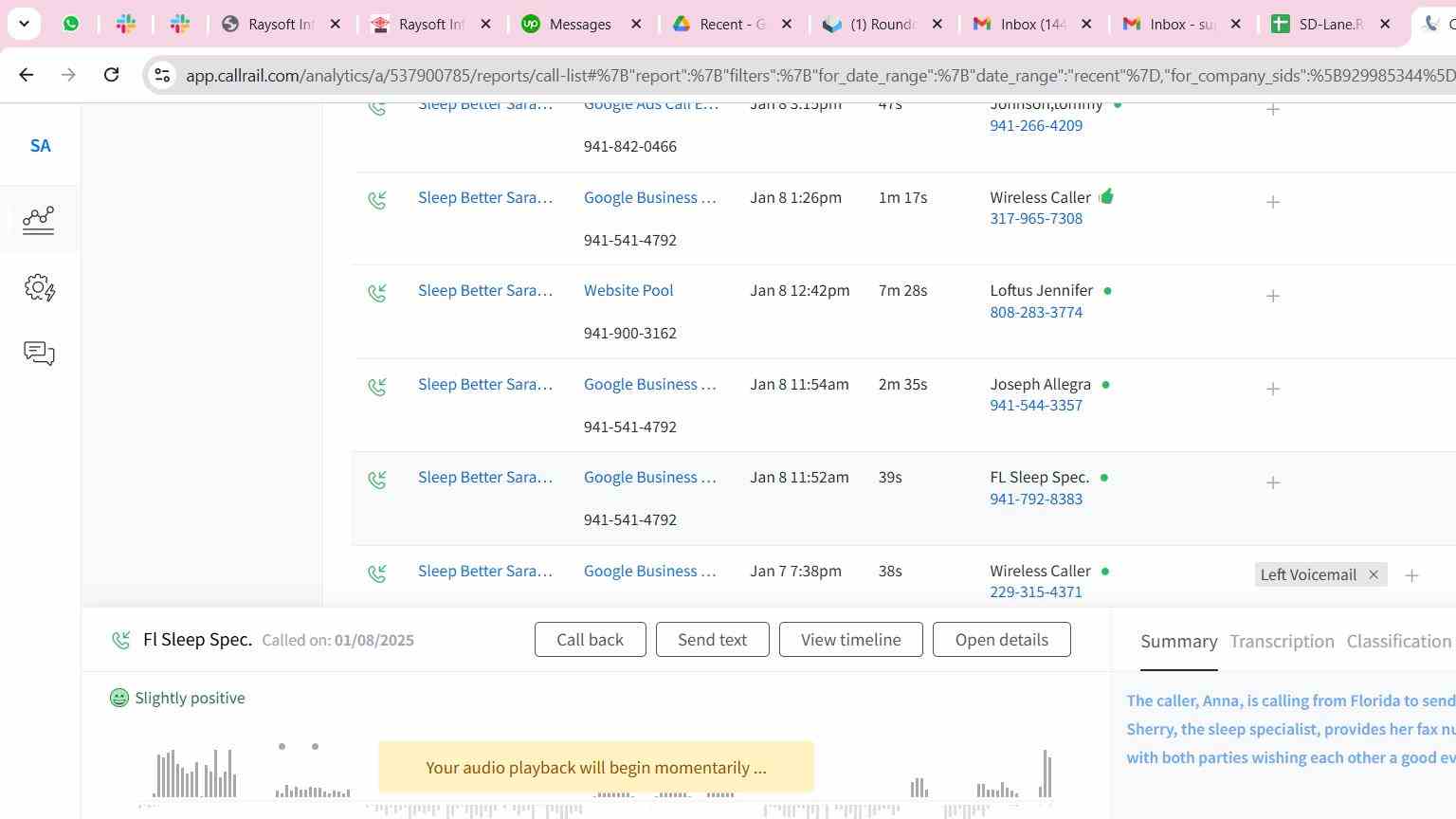Click tracking number 941-900-3162
The image size is (1456, 819).
coord(630,333)
